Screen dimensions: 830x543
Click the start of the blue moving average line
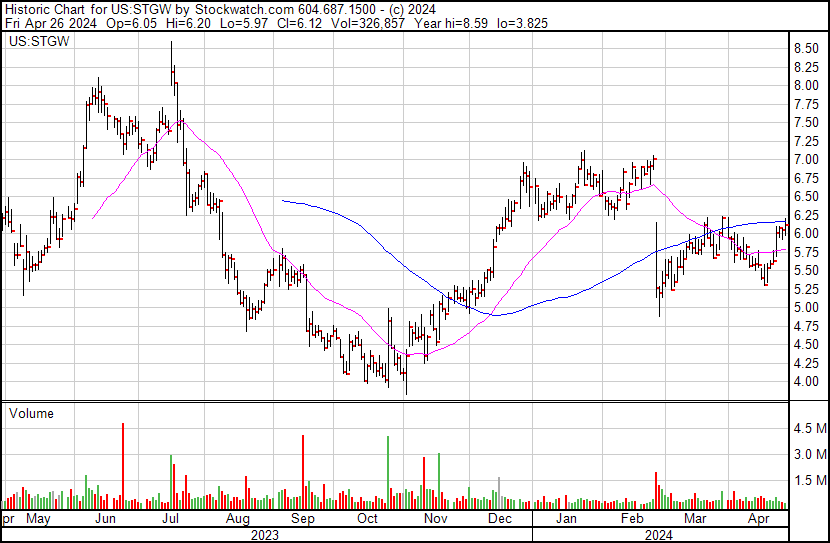[x=283, y=201]
